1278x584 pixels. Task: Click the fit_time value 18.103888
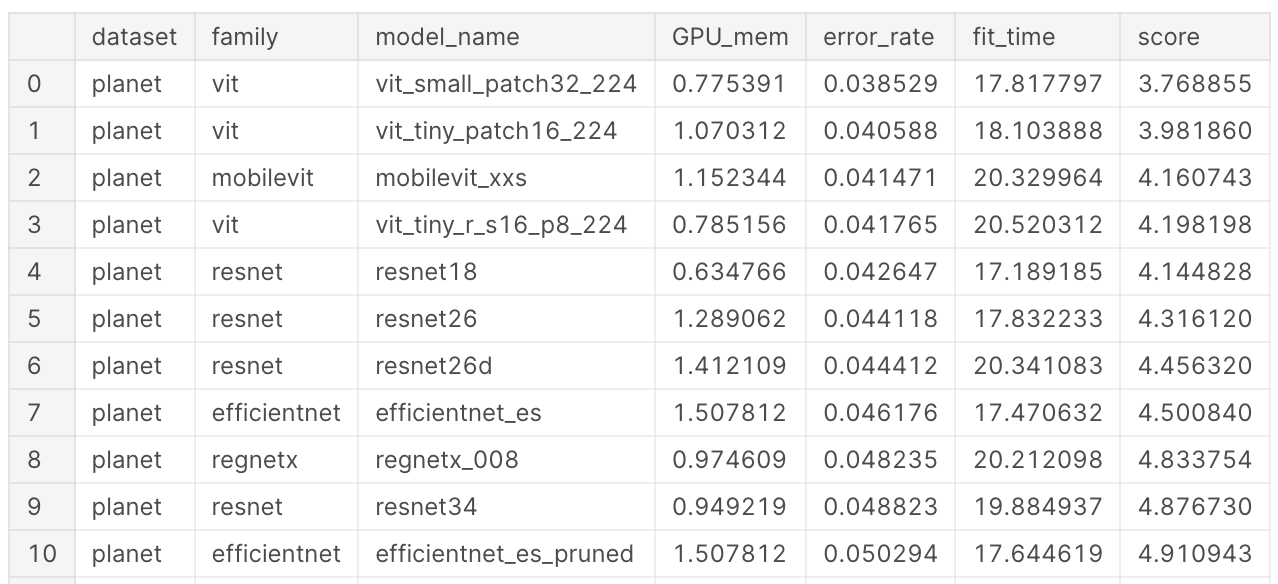1038,131
